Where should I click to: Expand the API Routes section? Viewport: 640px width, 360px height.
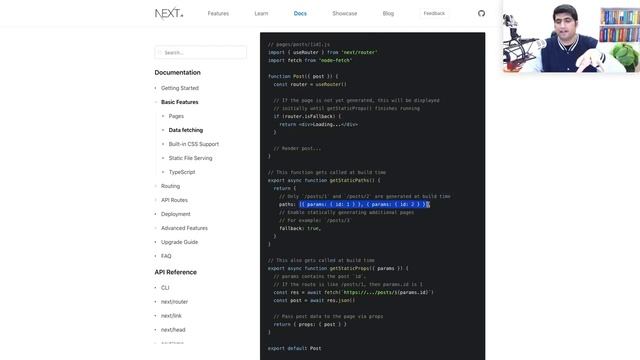[x=174, y=200]
